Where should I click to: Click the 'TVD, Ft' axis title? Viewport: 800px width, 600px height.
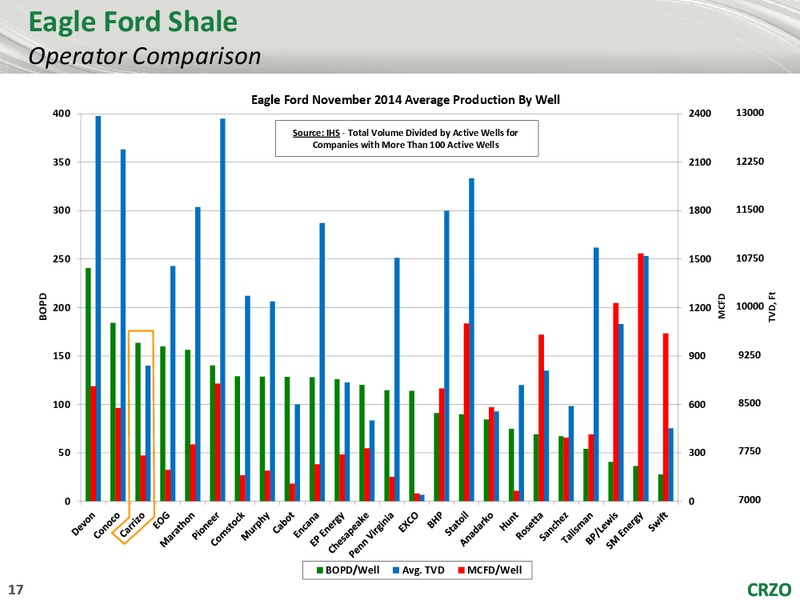(x=772, y=307)
